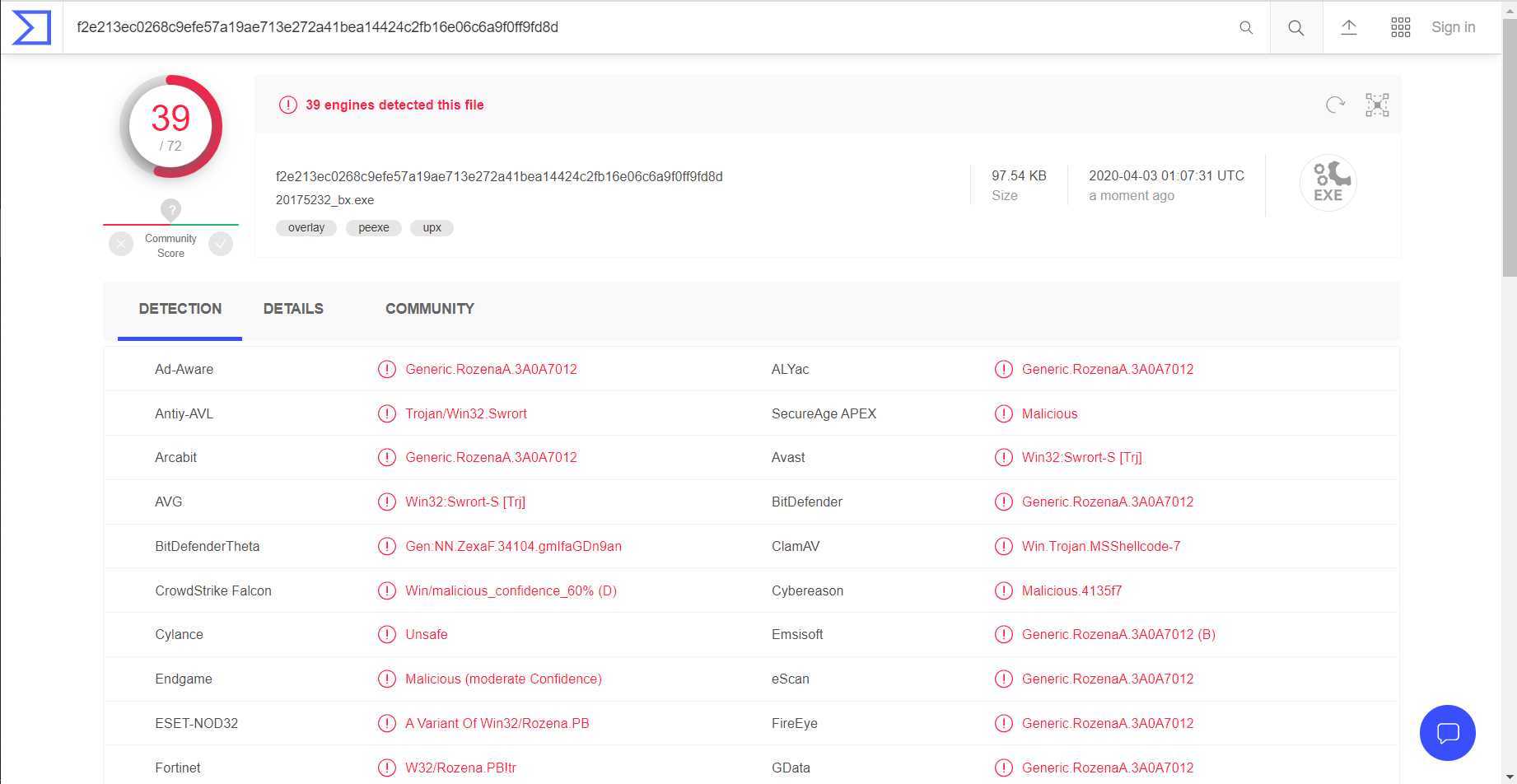Click the W32/Rozena.PB!tr result

pos(460,768)
